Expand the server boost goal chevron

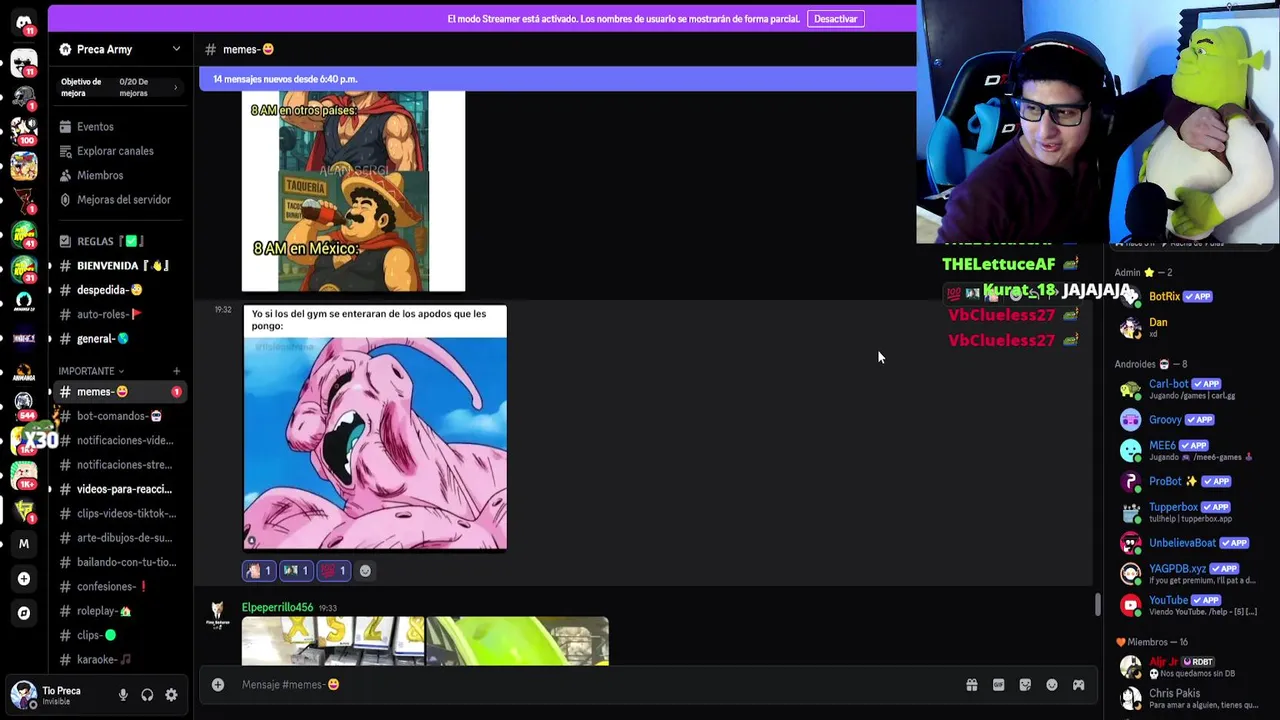(175, 87)
